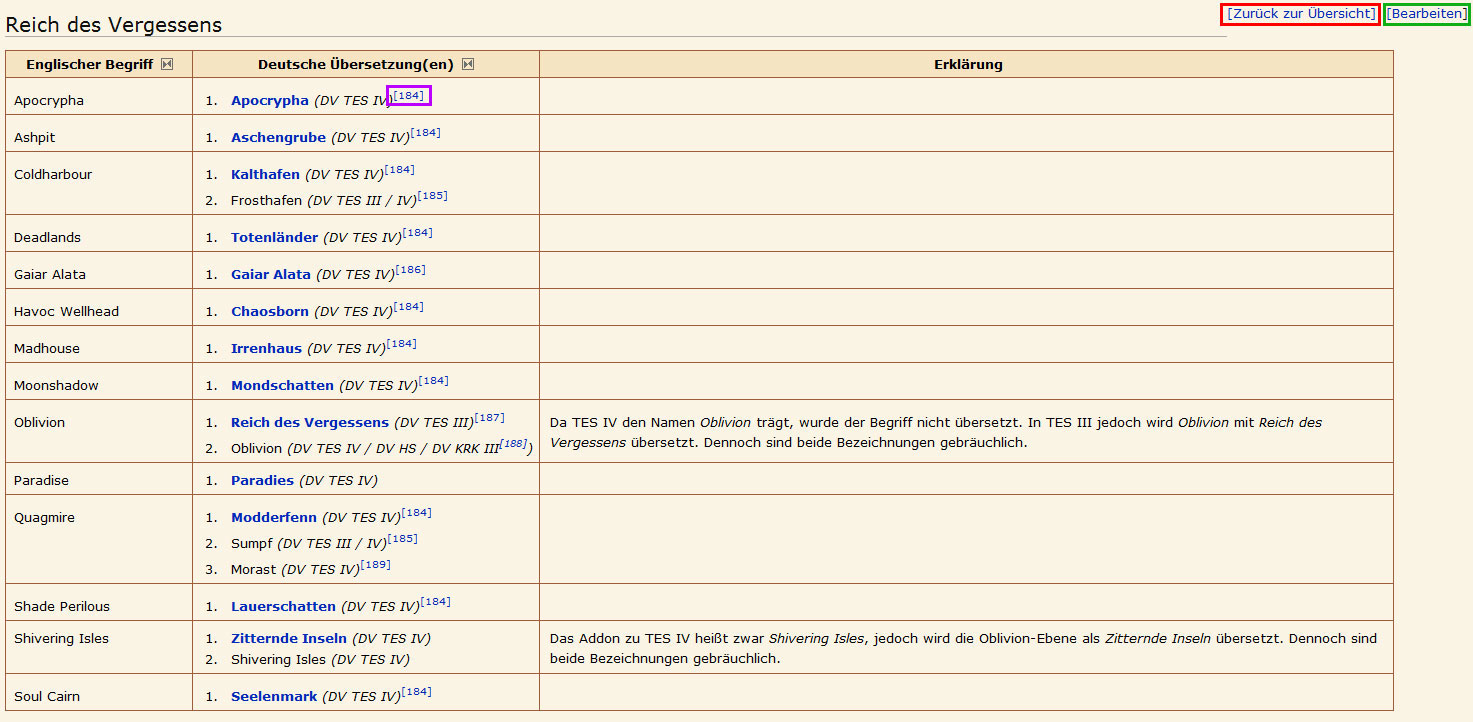Open the Paradies link

[x=262, y=481]
